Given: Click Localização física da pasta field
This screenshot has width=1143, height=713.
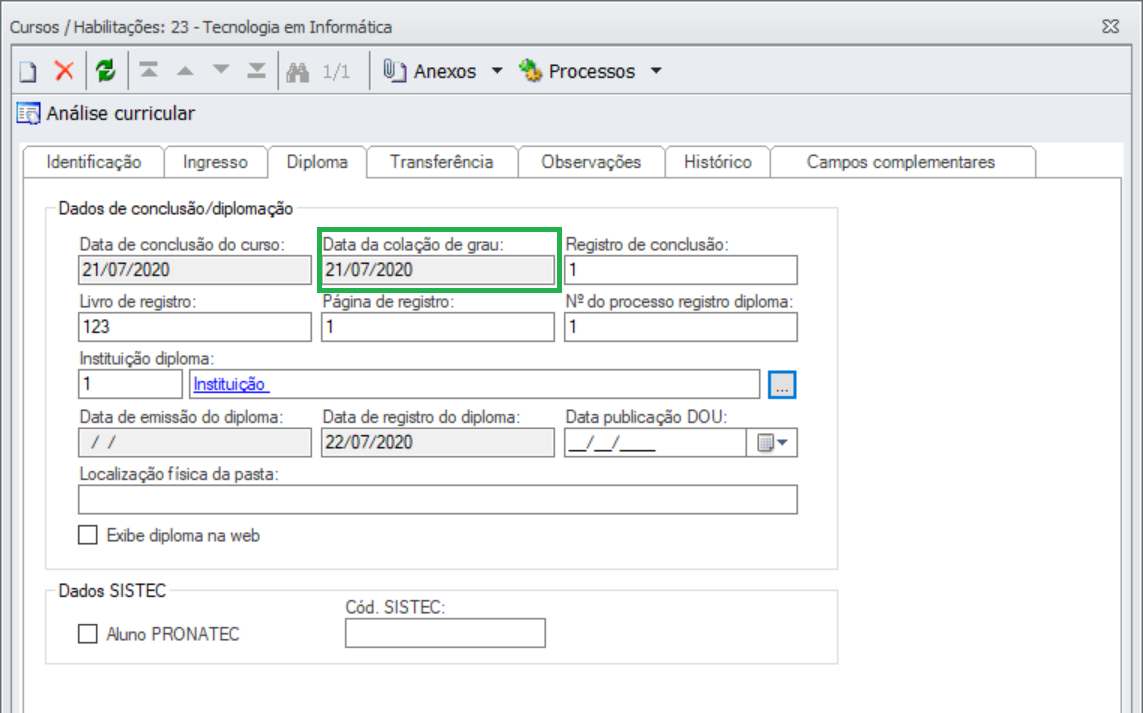Looking at the screenshot, I should point(438,499).
